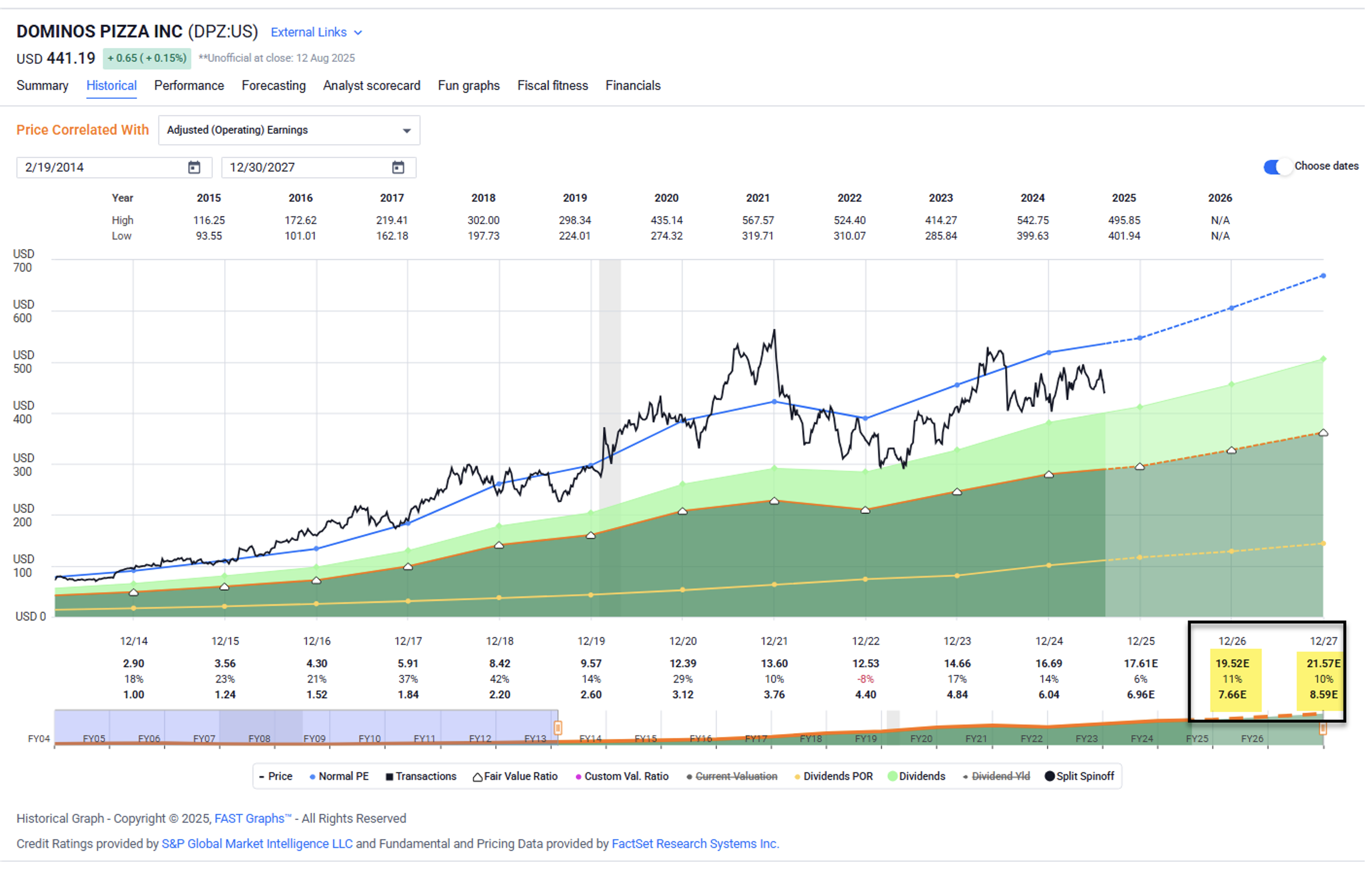Enable the Dividend Yld legend item
Screen dimensions: 1372x872
pyautogui.click(x=996, y=776)
